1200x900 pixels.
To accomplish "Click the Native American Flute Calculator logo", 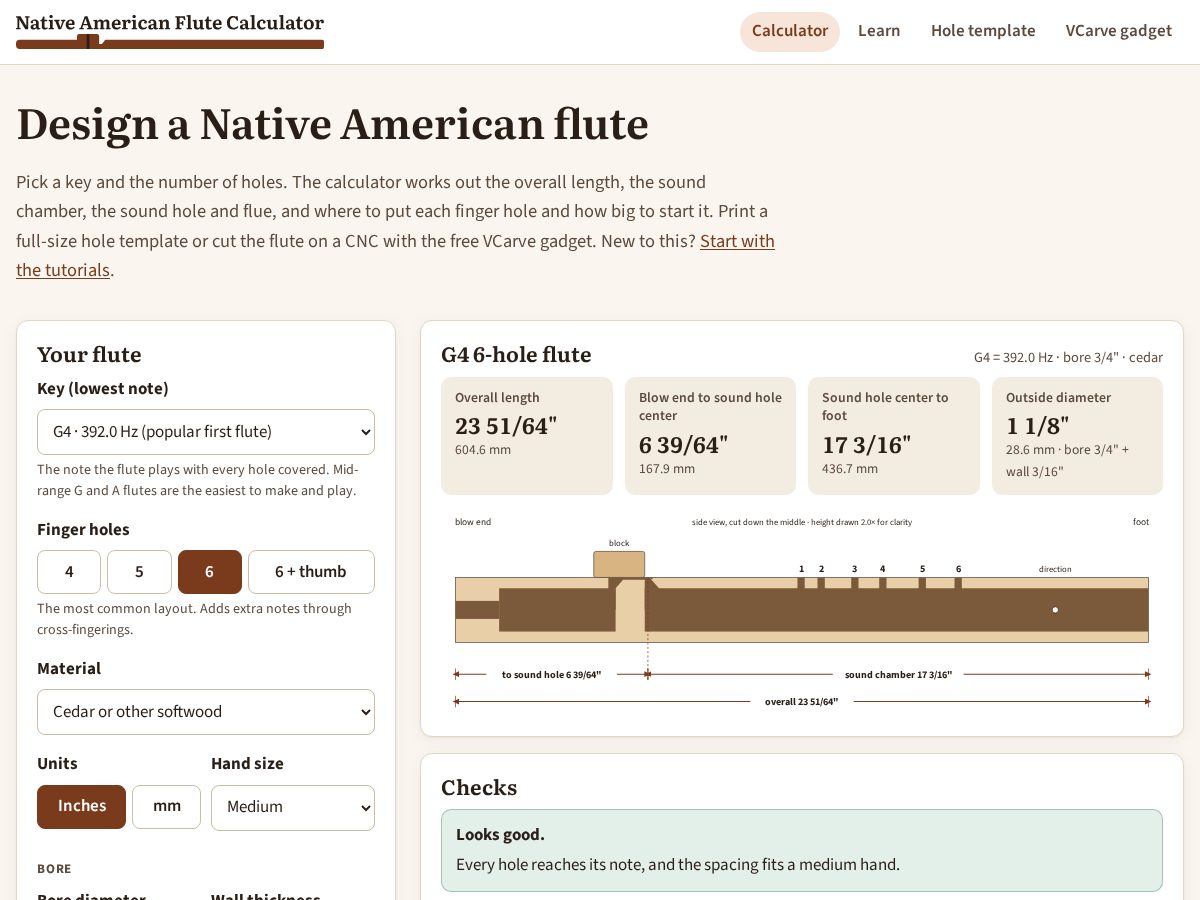I will click(x=170, y=31).
